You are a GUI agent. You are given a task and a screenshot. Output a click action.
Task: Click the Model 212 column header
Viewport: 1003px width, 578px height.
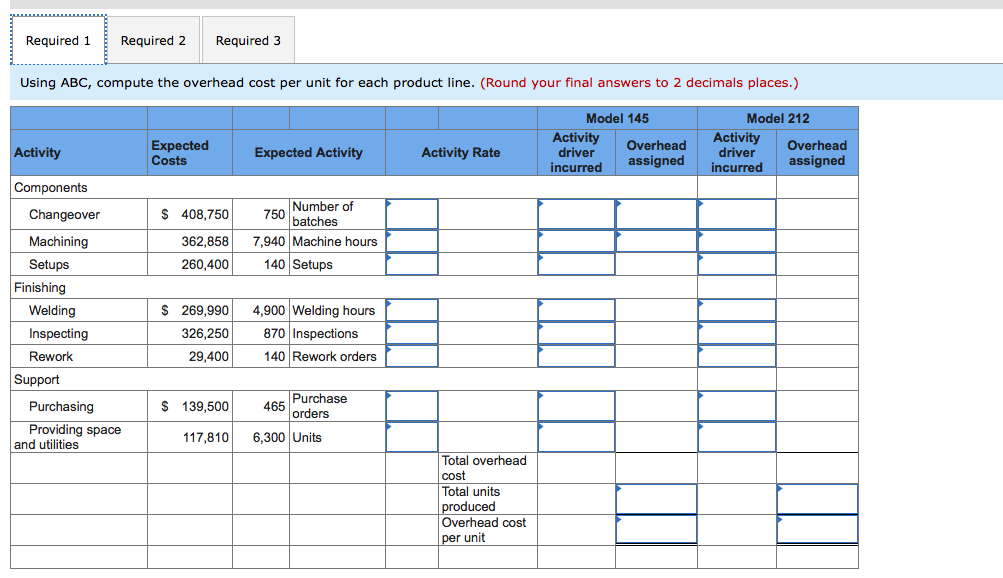pyautogui.click(x=778, y=118)
